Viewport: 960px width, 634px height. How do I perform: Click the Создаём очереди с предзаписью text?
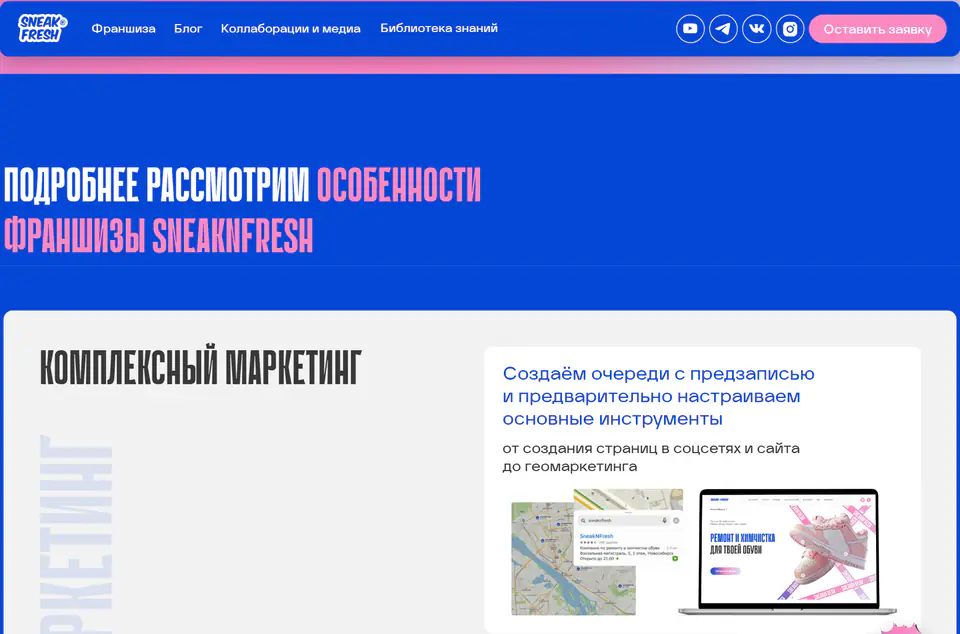pos(658,373)
